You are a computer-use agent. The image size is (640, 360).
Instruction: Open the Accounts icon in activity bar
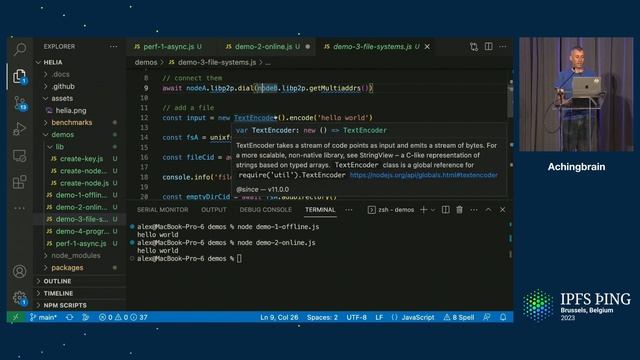(20, 271)
